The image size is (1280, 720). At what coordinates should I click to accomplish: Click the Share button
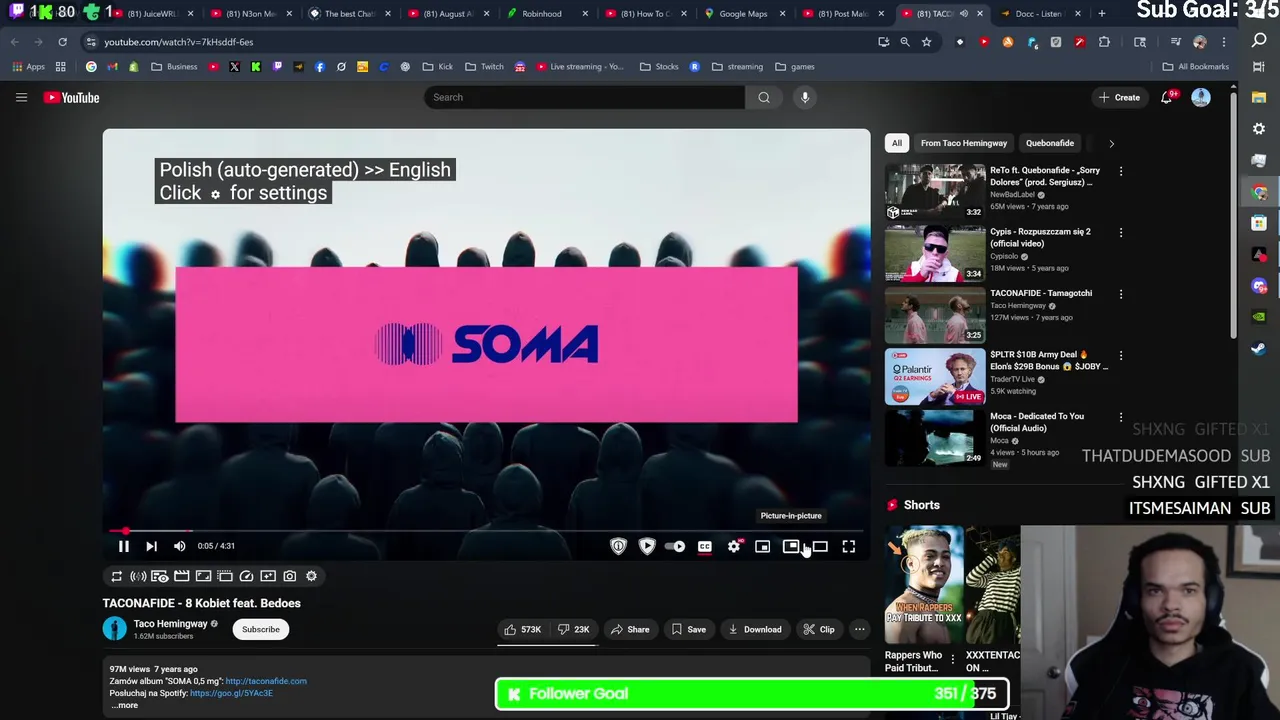(630, 629)
